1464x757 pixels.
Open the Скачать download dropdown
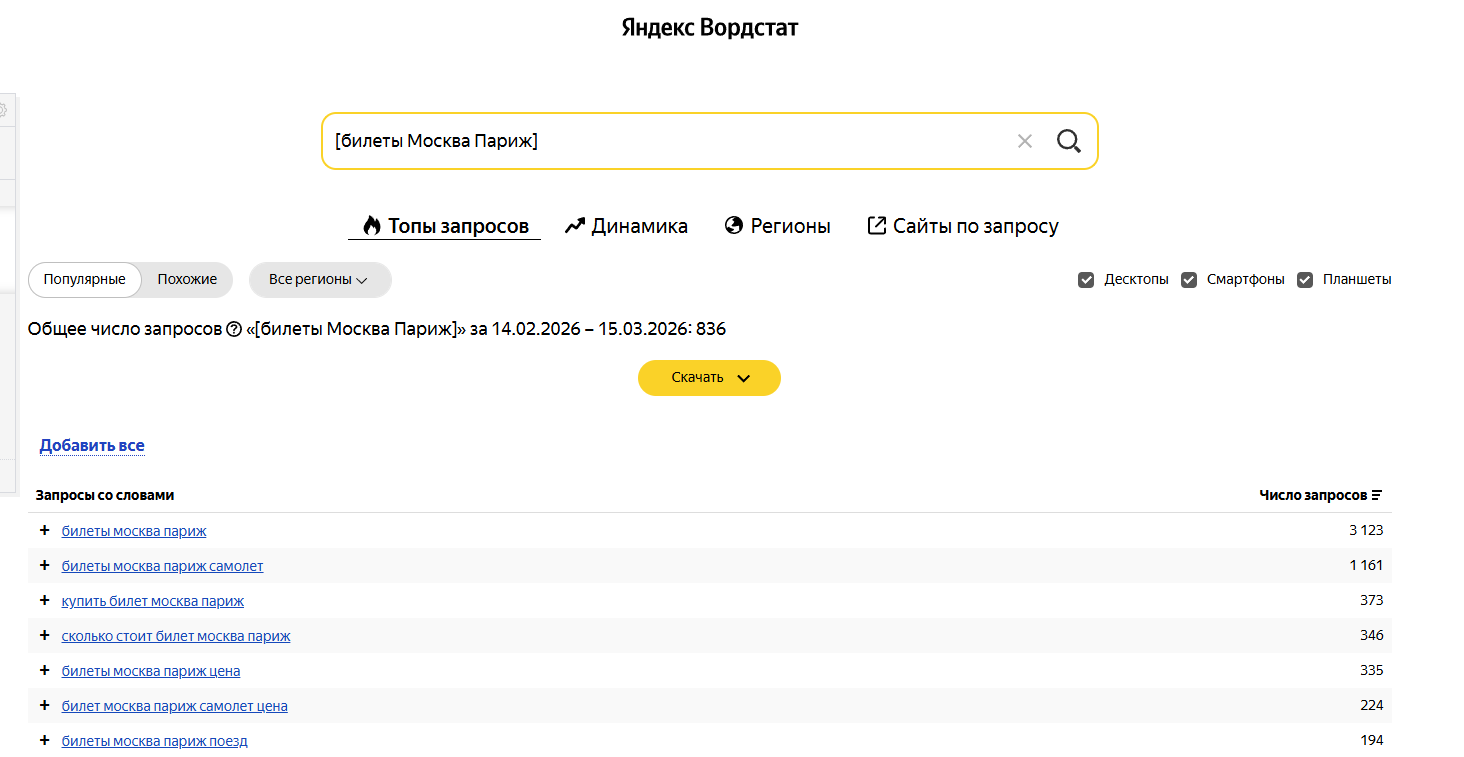click(709, 378)
